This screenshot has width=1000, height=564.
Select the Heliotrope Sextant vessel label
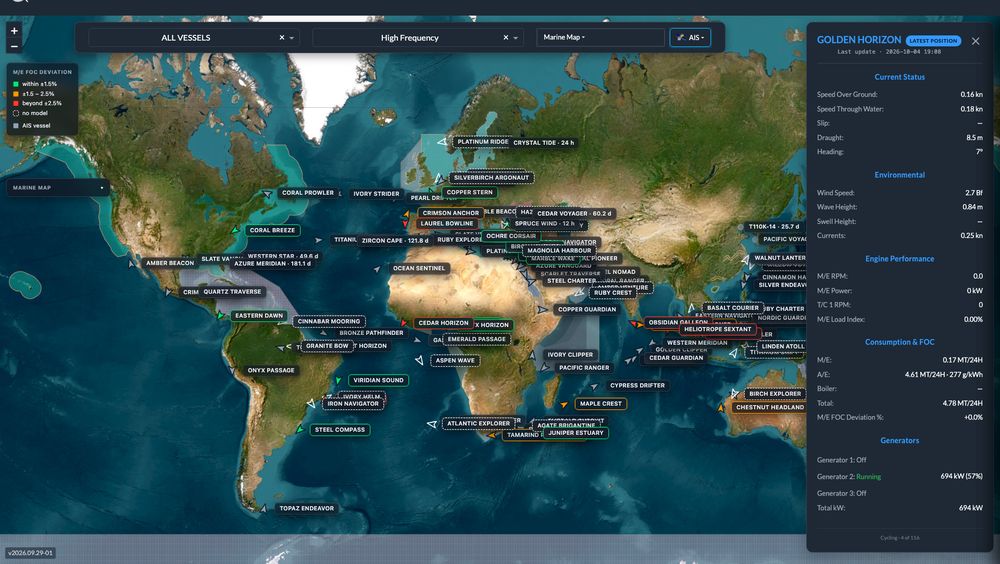[x=717, y=329]
